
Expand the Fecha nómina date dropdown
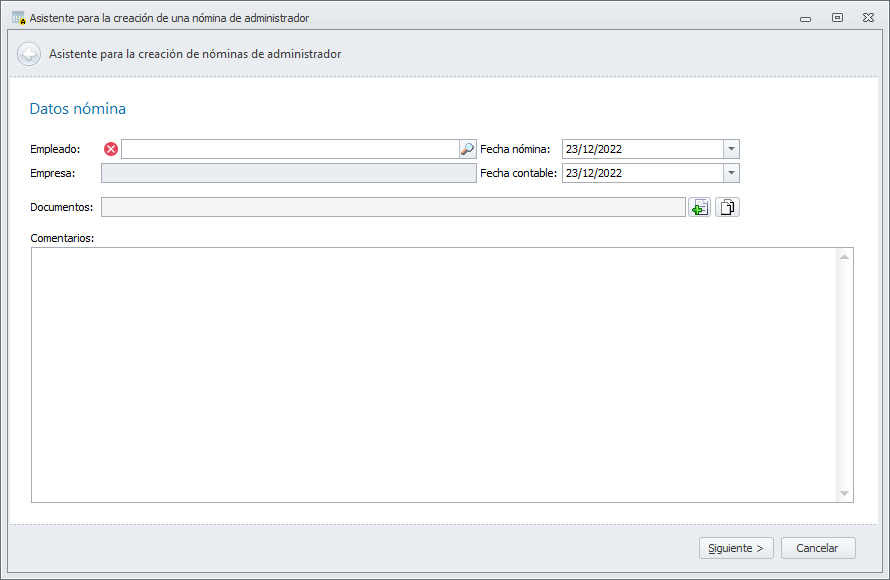(x=731, y=149)
